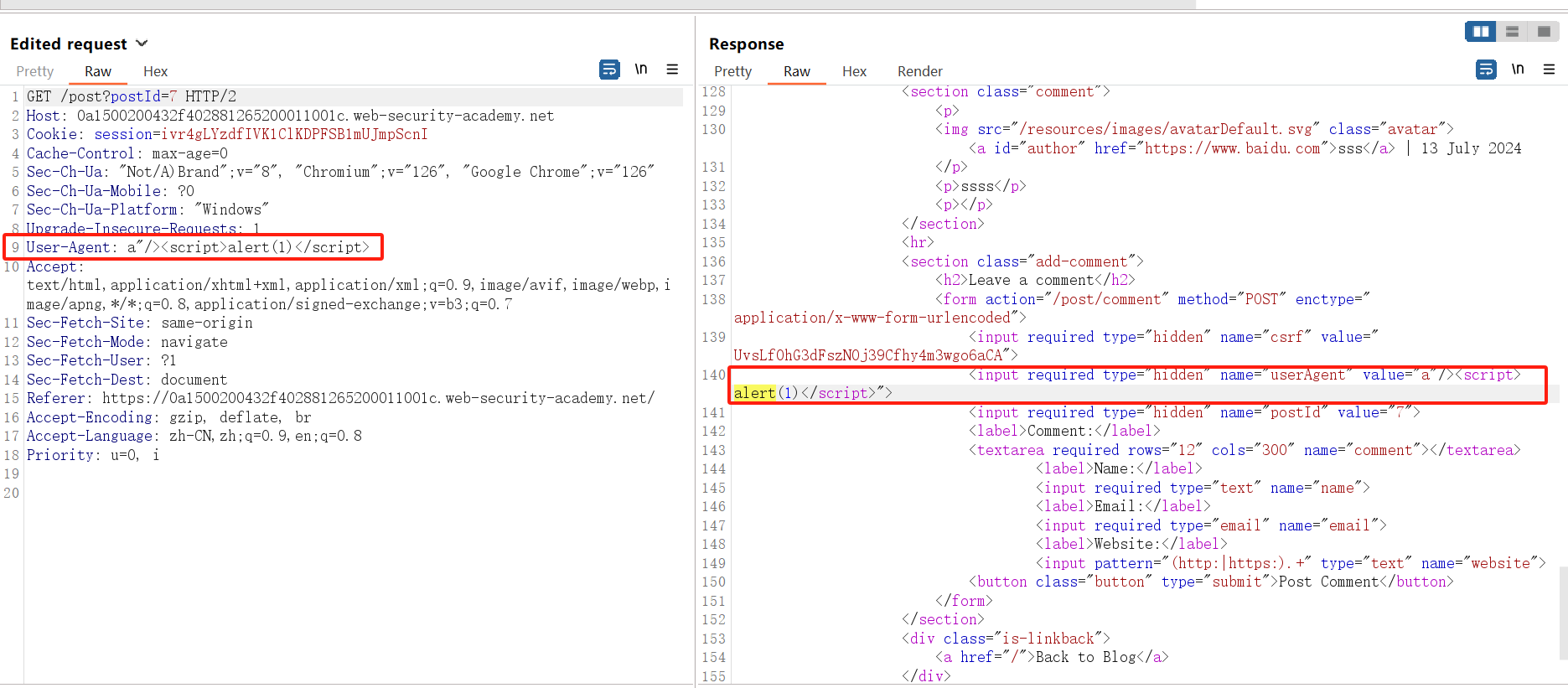The height and width of the screenshot is (688, 1568).
Task: Click the Sec-Fetch-Dest document line
Action: [127, 380]
